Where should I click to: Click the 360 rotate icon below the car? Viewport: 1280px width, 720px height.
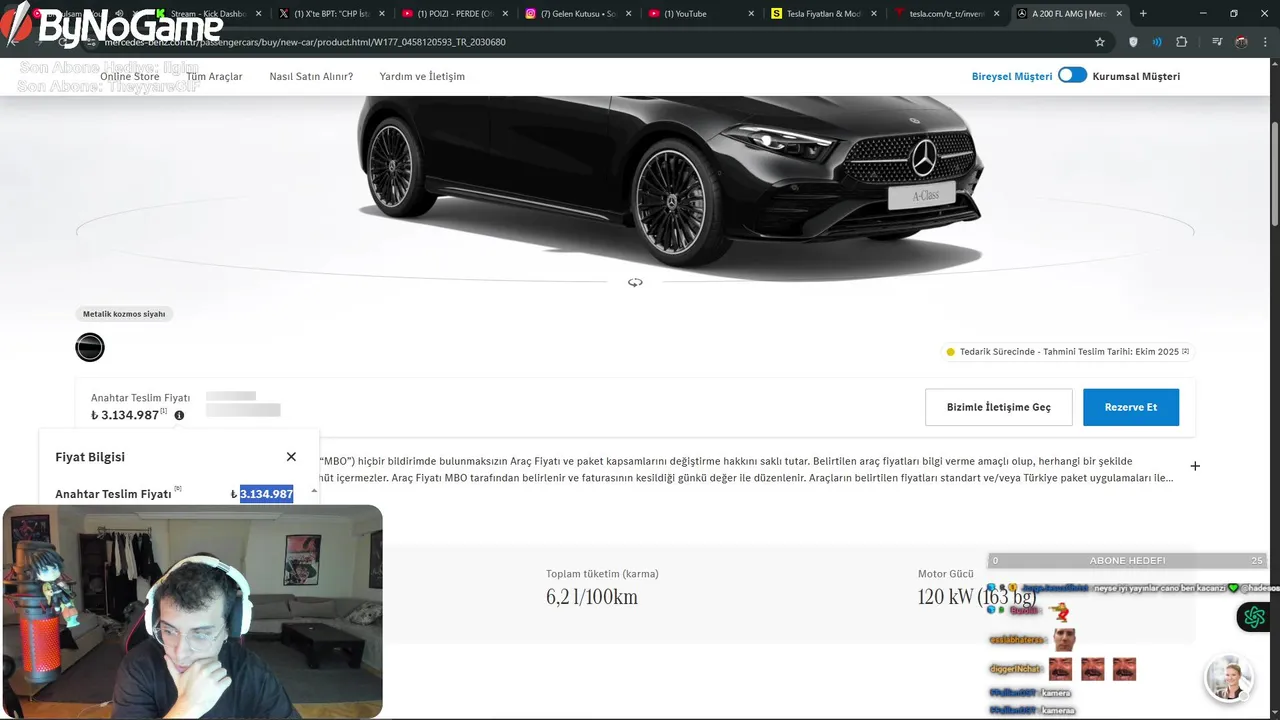click(x=635, y=283)
